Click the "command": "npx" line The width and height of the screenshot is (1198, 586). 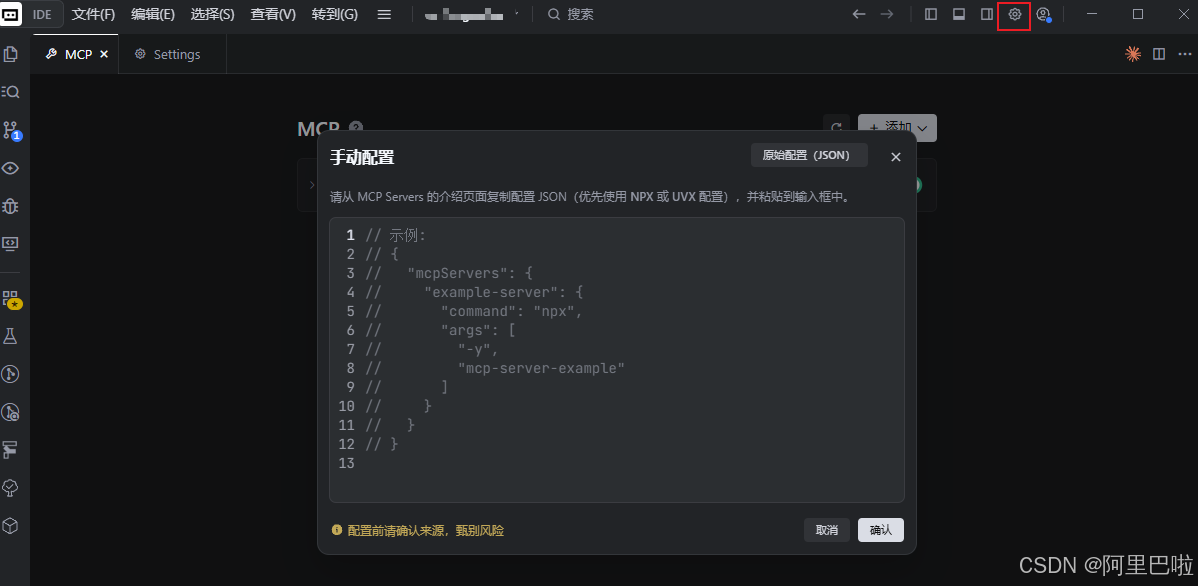[x=474, y=312]
